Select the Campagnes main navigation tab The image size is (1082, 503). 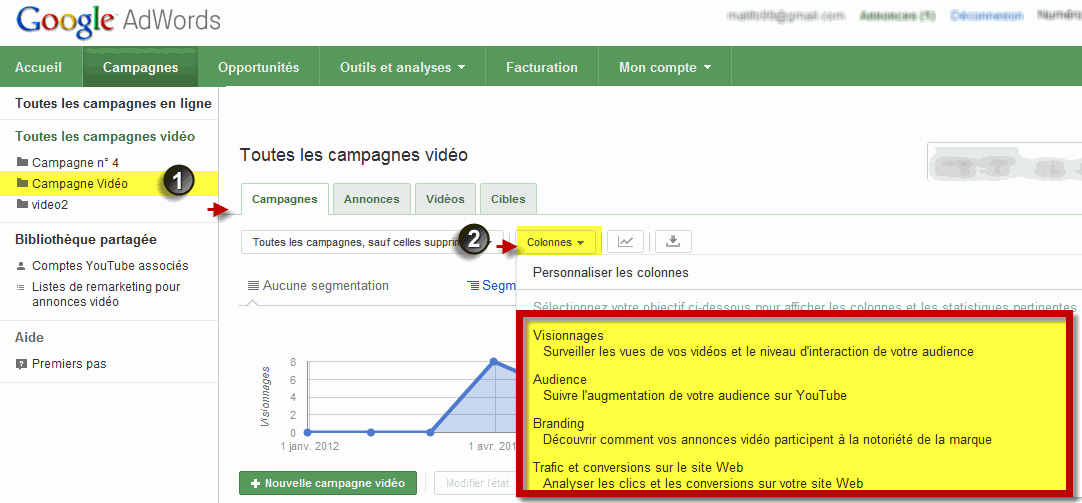pyautogui.click(x=140, y=67)
